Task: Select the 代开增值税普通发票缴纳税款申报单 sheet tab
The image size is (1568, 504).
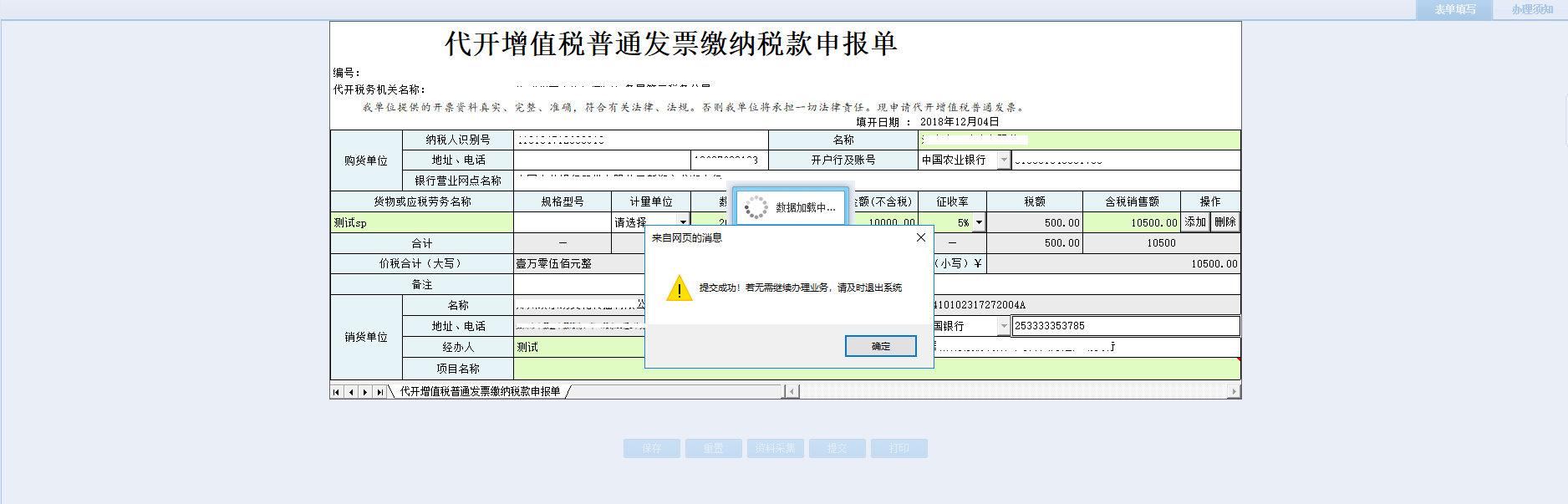Action: 480,391
